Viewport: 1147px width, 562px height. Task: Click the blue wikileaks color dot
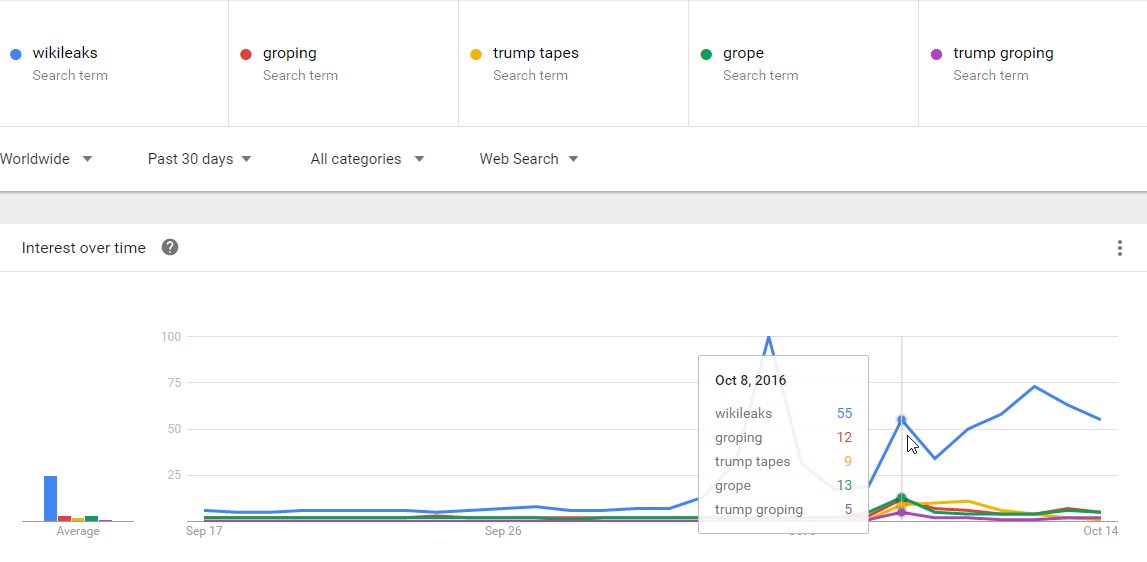click(15, 54)
